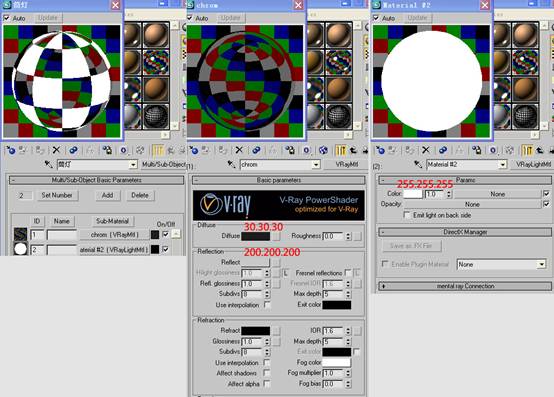Click Material ID channel icon in chrom toolbar

coord(306,150)
